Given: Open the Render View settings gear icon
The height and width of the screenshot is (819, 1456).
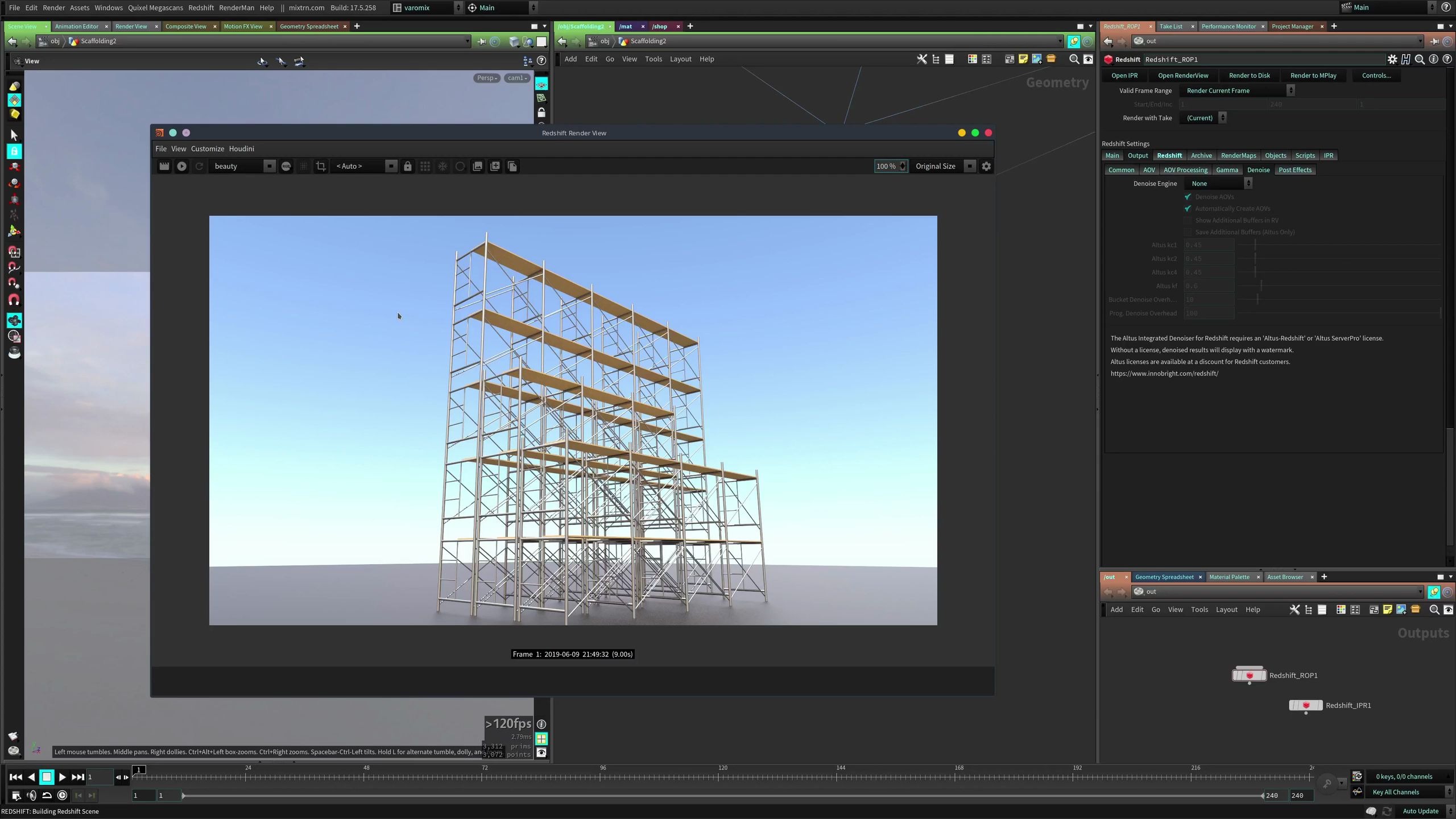Looking at the screenshot, I should [986, 166].
